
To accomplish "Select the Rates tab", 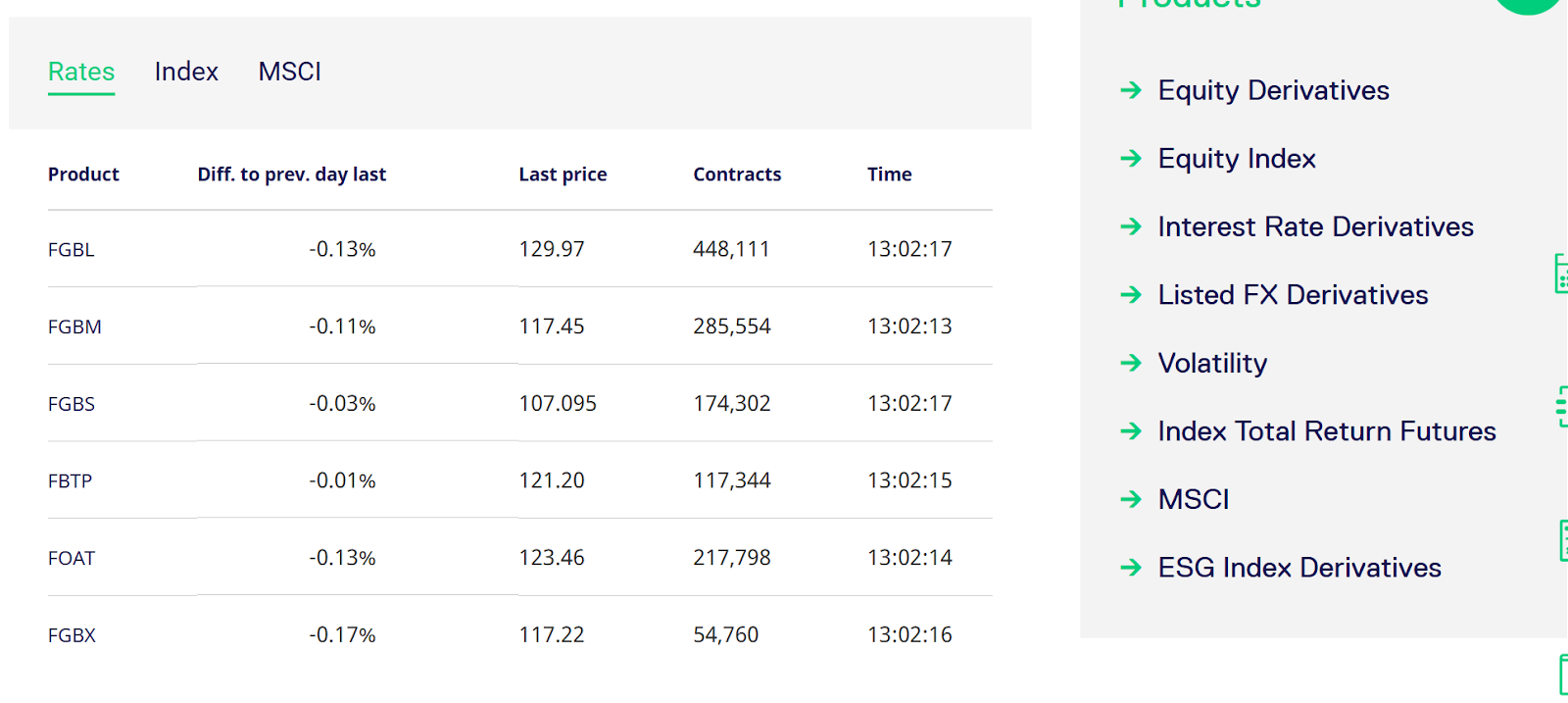I will 81,72.
